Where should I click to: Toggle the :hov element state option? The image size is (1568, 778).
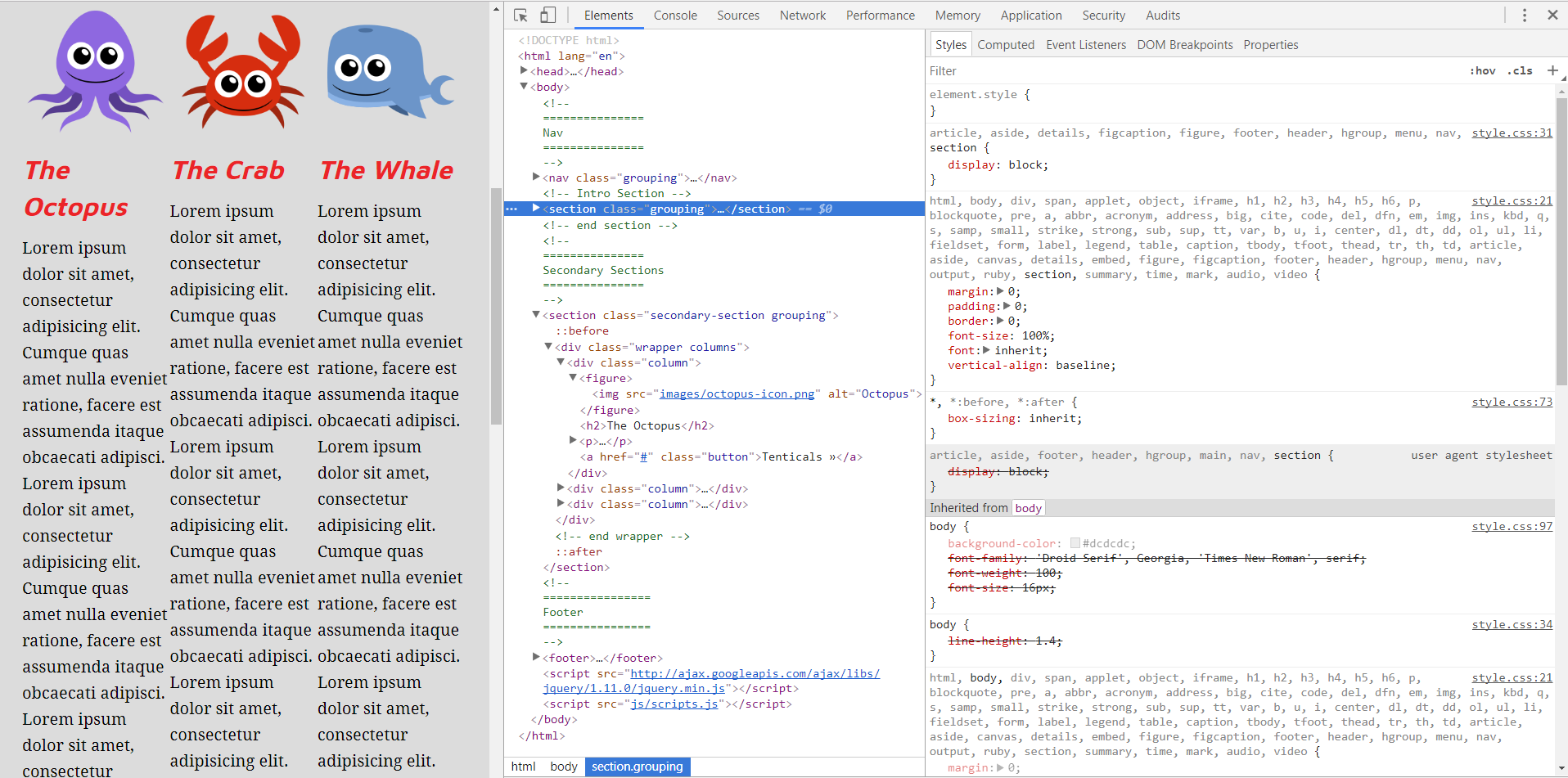coord(1482,71)
